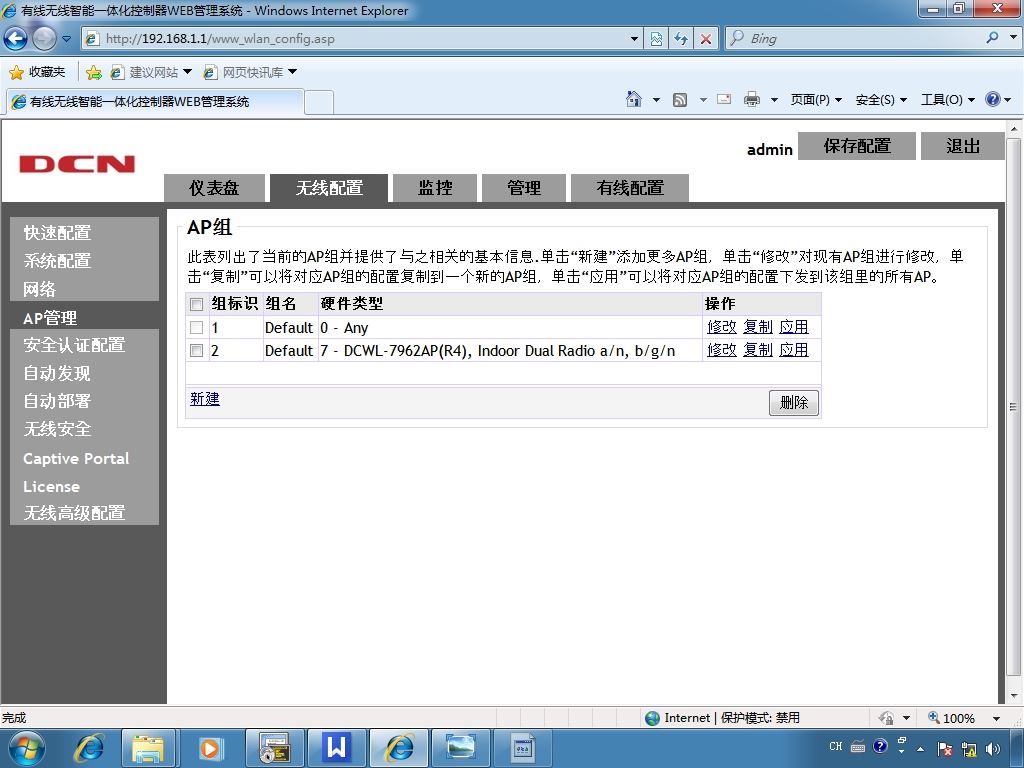Screen dimensions: 1024x768
Task: Click the address bar URL field
Action: [362, 39]
